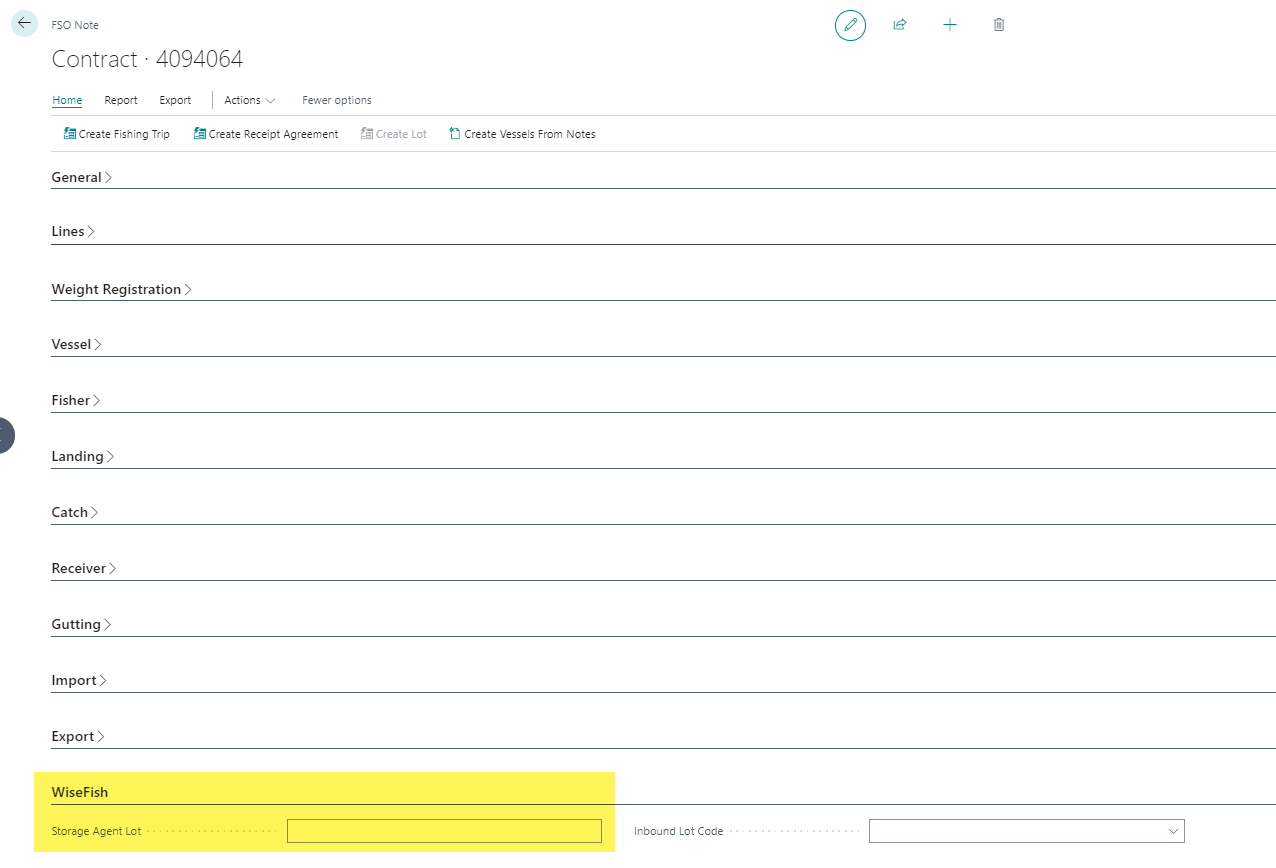1276x868 pixels.
Task: Open the Actions dropdown menu
Action: [x=249, y=100]
